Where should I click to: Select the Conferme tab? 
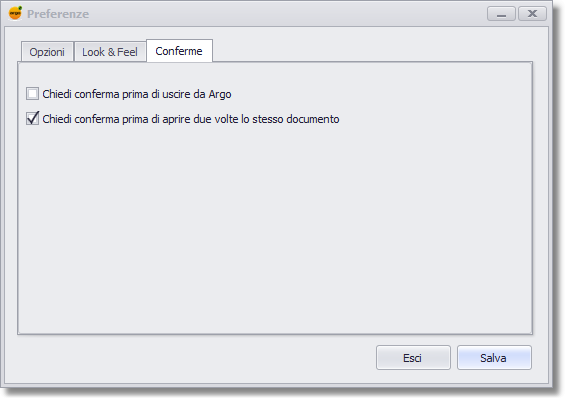pyautogui.click(x=179, y=51)
